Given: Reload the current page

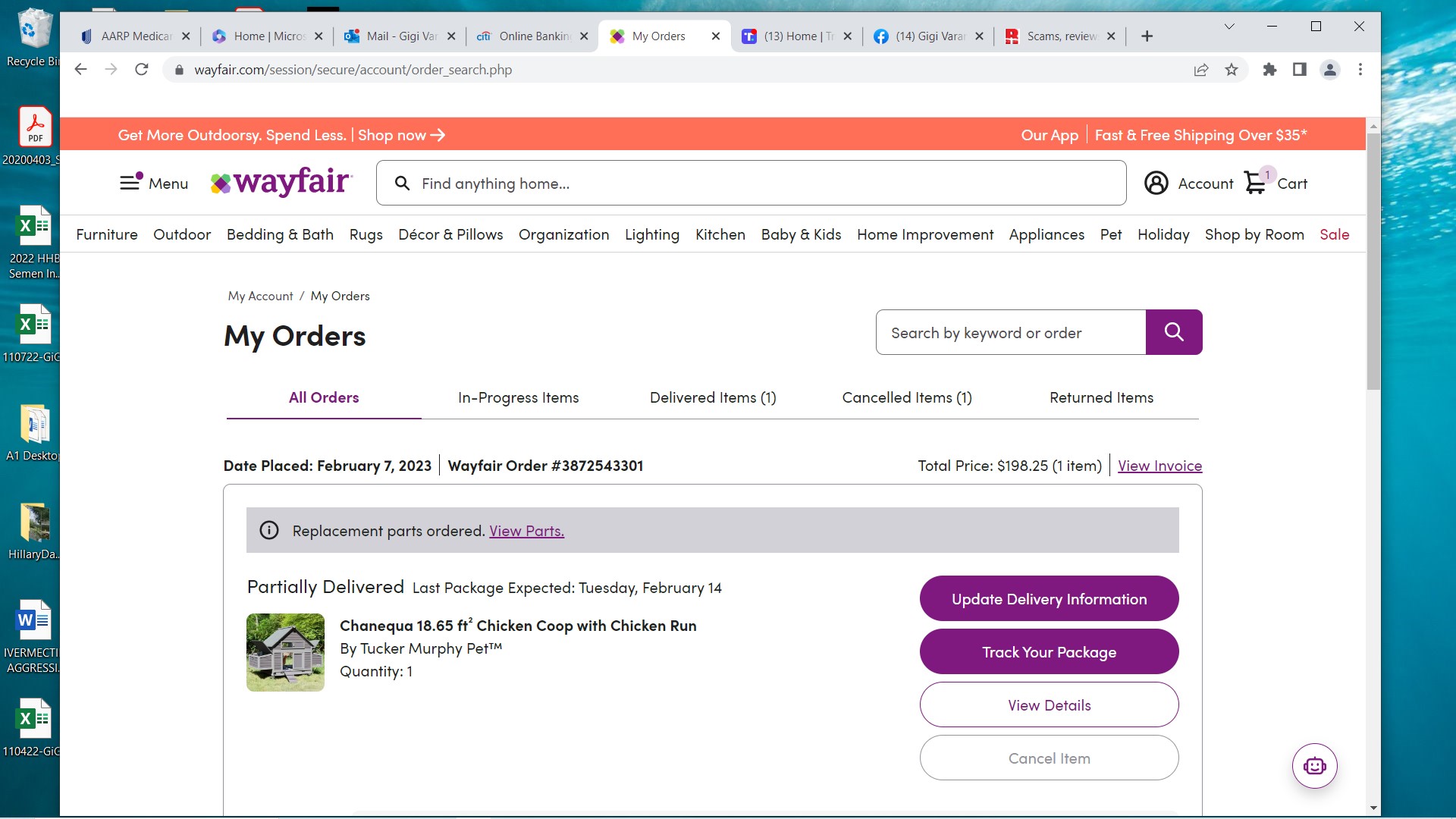Looking at the screenshot, I should tap(142, 70).
